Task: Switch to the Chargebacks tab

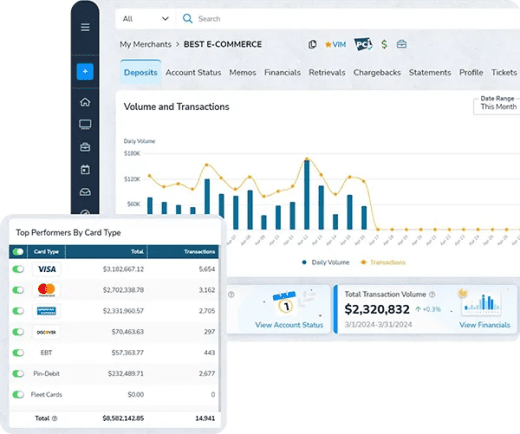Action: pyautogui.click(x=377, y=72)
